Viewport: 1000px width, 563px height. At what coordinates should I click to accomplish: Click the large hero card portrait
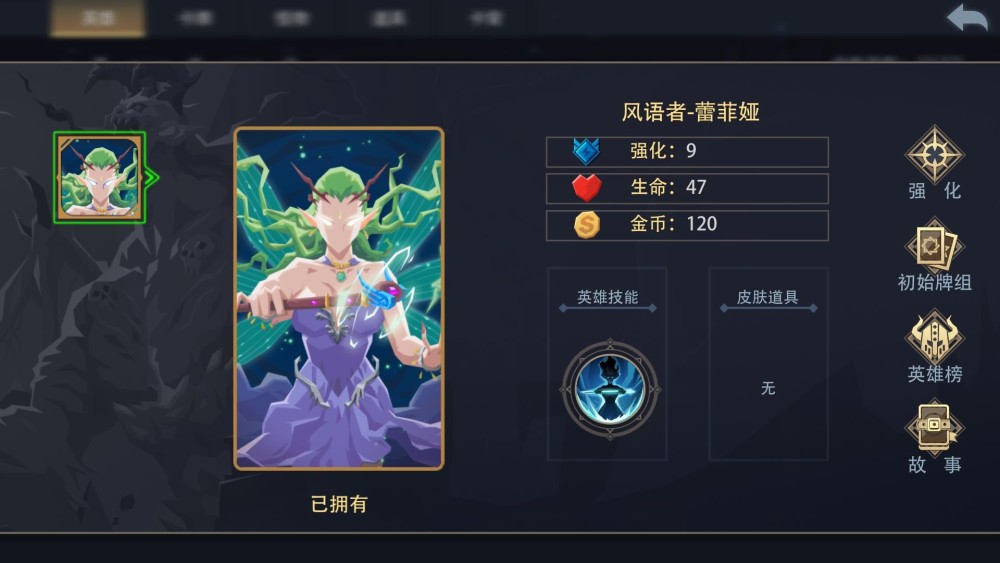click(339, 298)
